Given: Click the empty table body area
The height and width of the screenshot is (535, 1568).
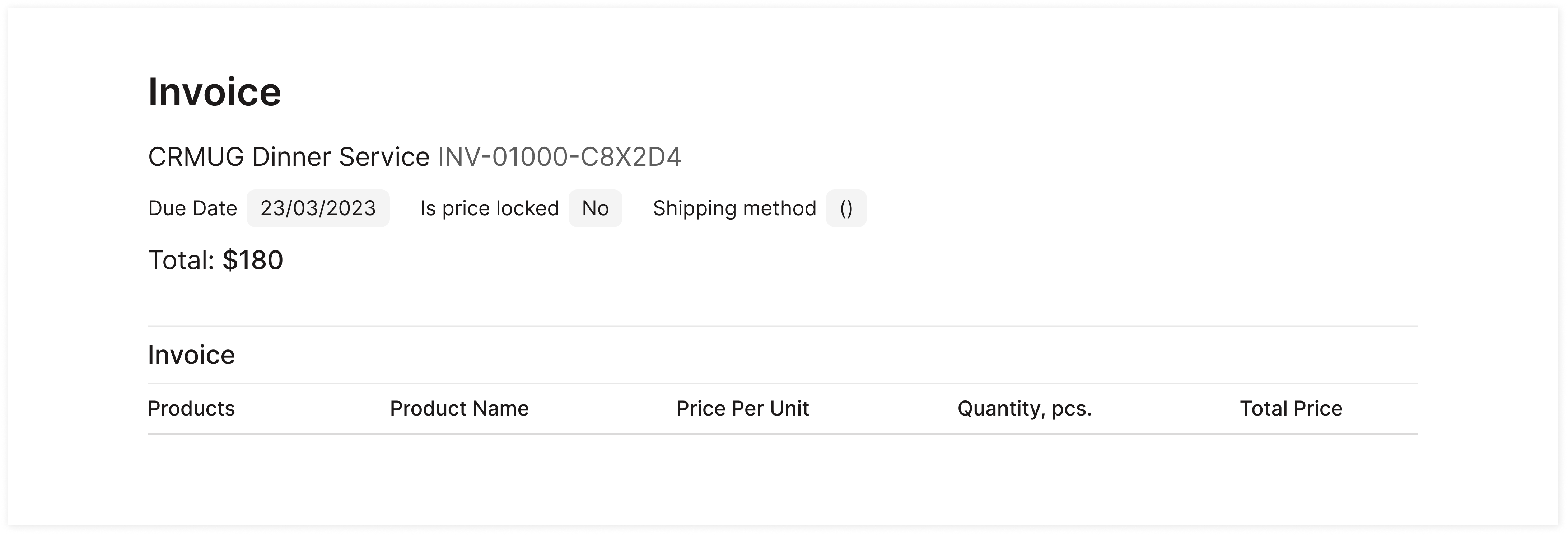Looking at the screenshot, I should (x=783, y=475).
